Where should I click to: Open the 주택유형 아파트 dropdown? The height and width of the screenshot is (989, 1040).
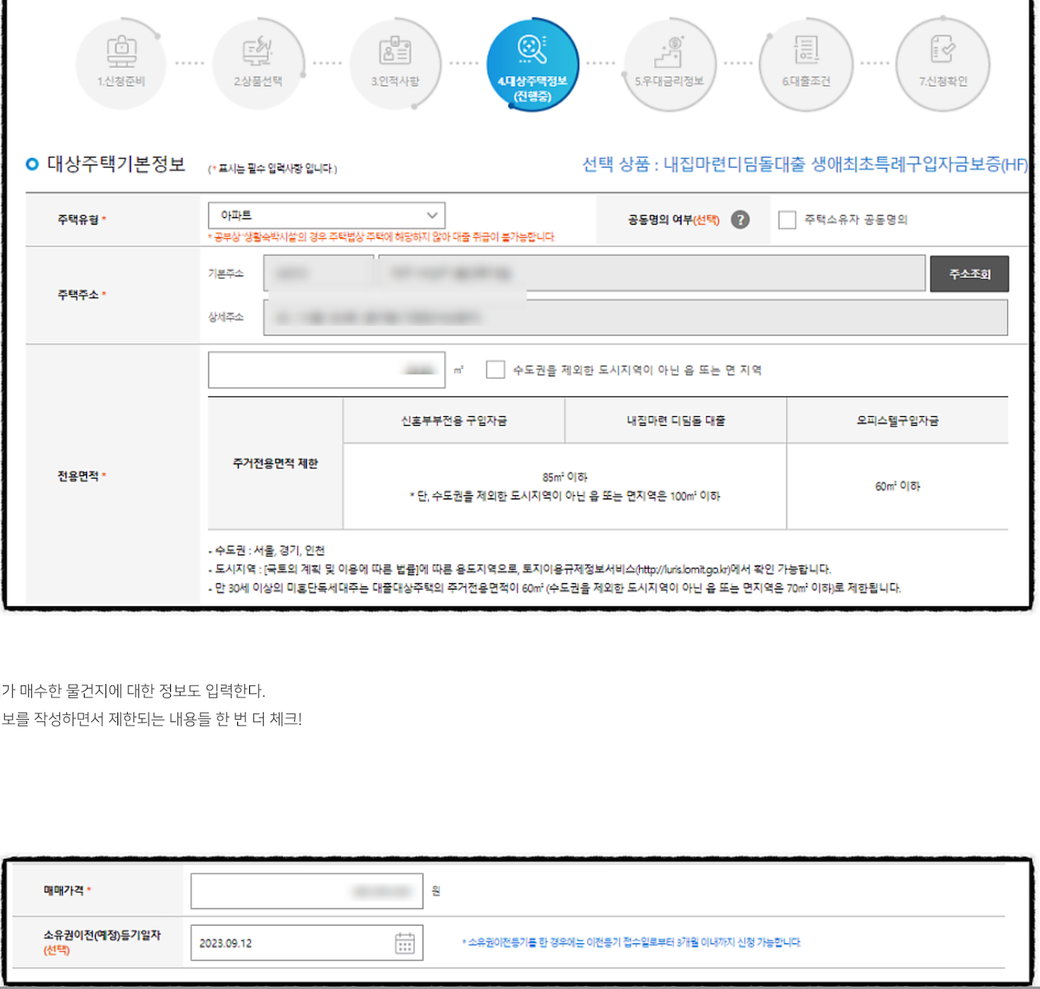point(326,215)
